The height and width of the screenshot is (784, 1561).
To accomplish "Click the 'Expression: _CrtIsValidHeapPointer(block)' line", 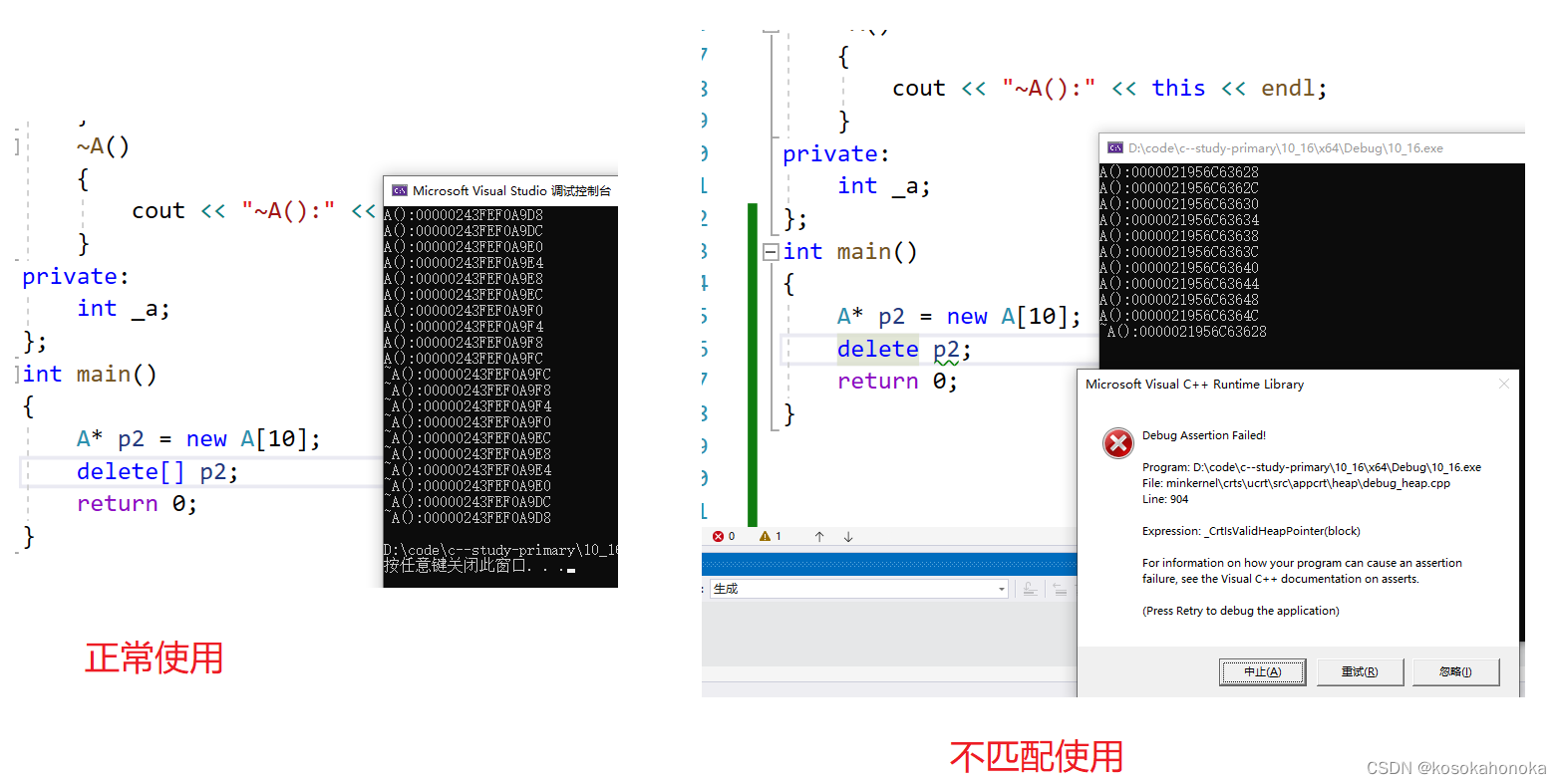I will [x=1251, y=531].
